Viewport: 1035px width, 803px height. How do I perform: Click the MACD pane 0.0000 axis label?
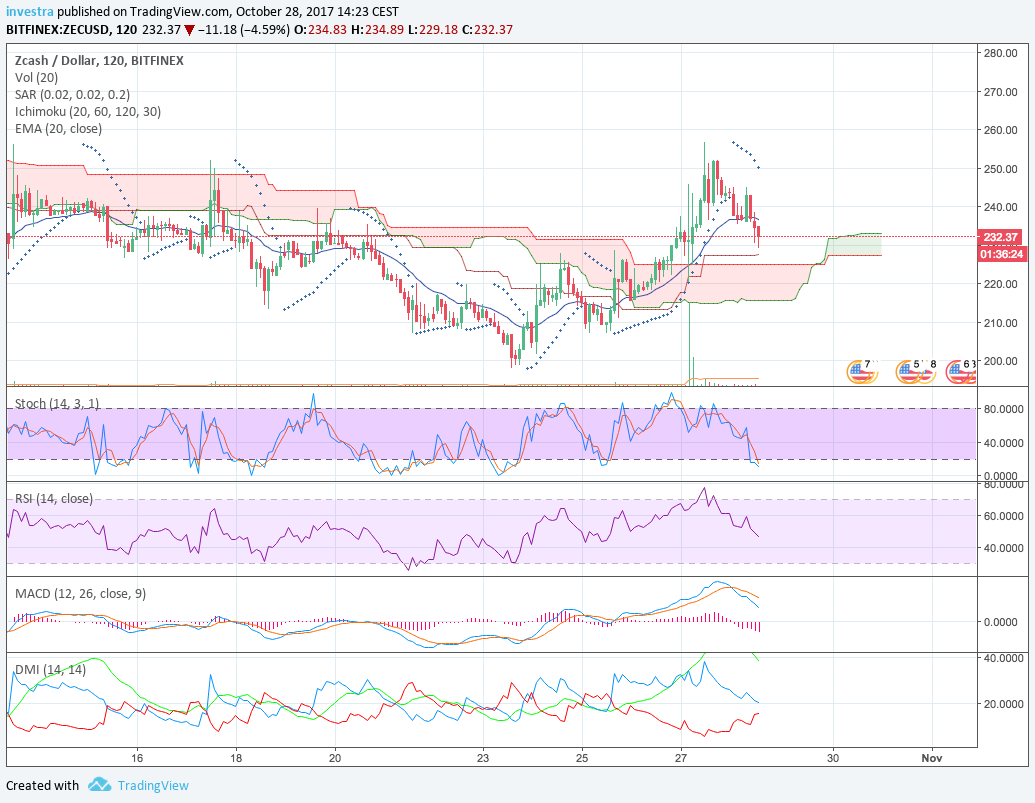pyautogui.click(x=1003, y=622)
